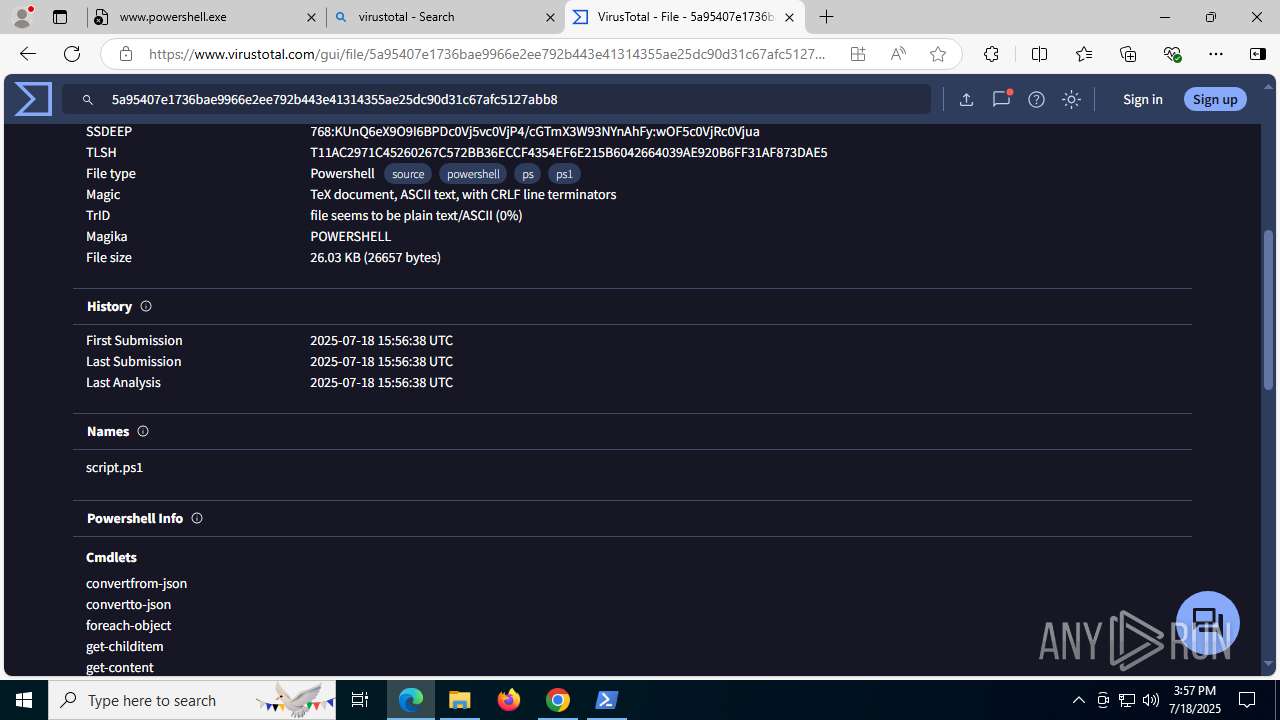Click the get-childitem cmdlet entry
The width and height of the screenshot is (1280, 720).
pyautogui.click(x=125, y=646)
